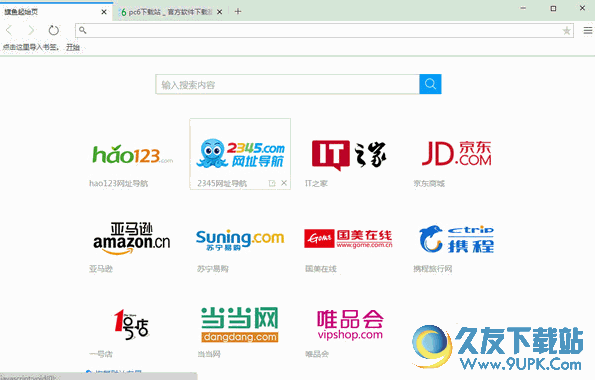Reload the page with refresh icon
The image size is (595, 380).
[x=54, y=30]
